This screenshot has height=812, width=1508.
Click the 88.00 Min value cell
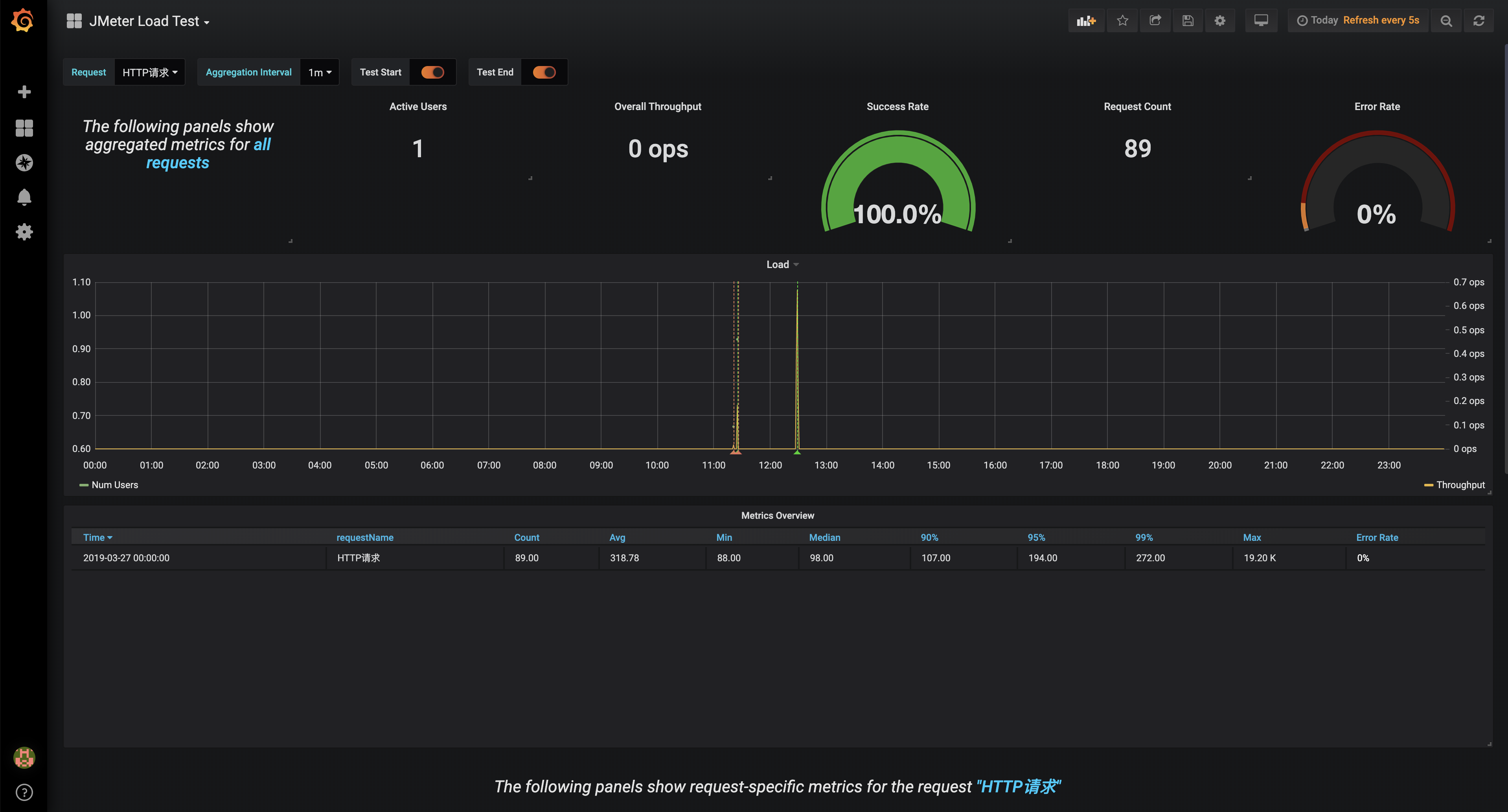pyautogui.click(x=752, y=558)
